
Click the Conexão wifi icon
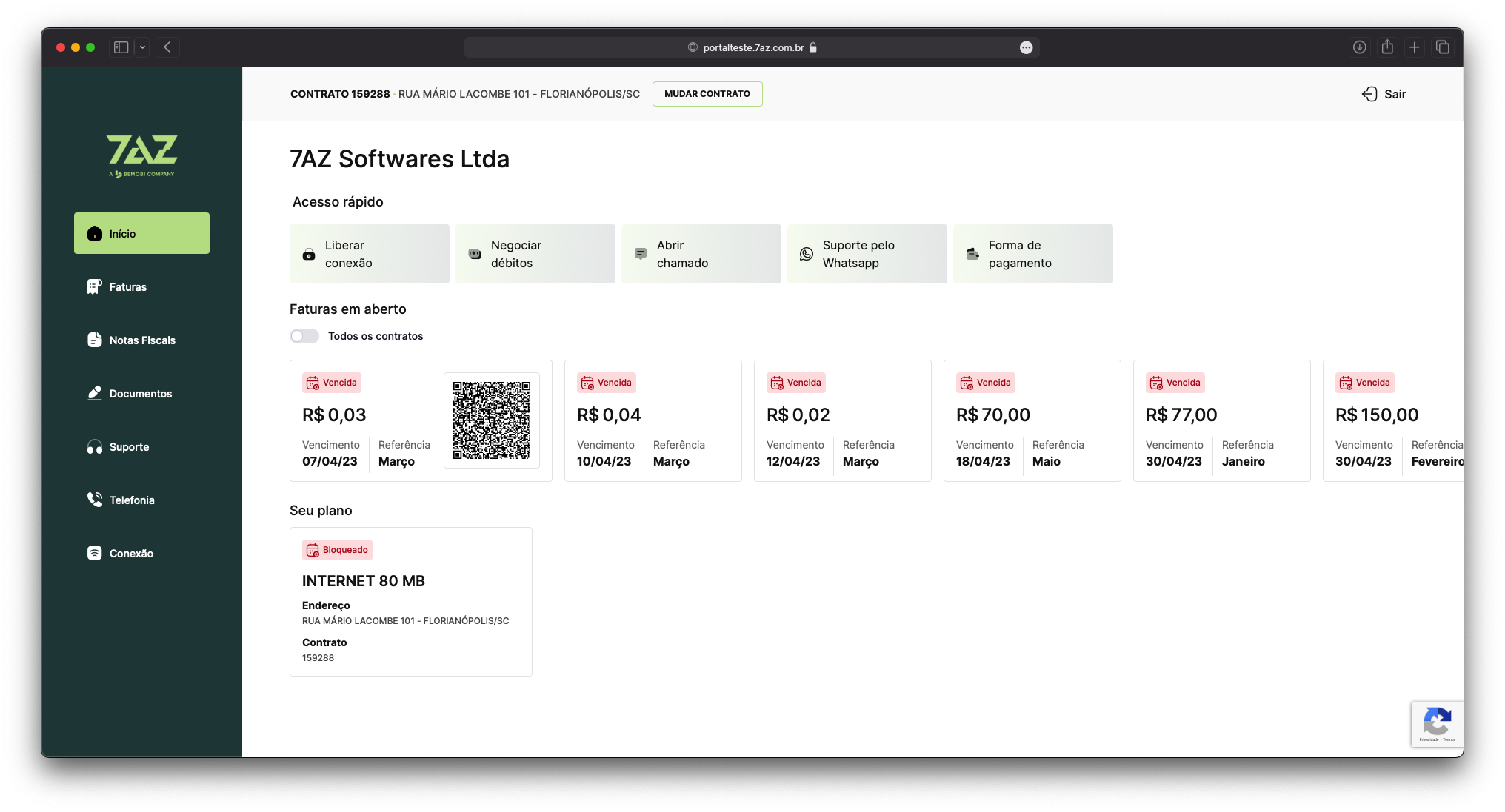pos(94,553)
